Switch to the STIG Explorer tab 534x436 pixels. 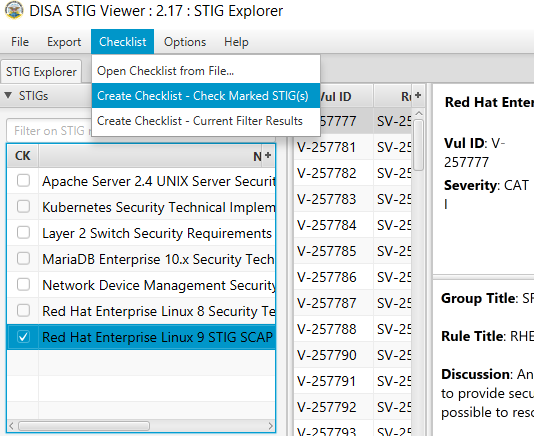(x=41, y=72)
